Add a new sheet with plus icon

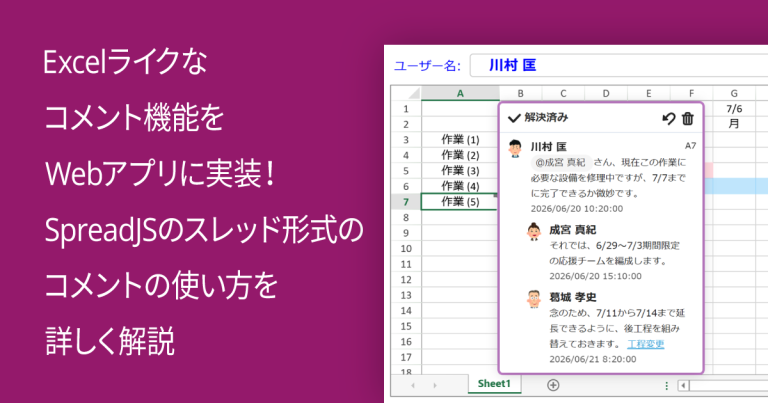553,385
